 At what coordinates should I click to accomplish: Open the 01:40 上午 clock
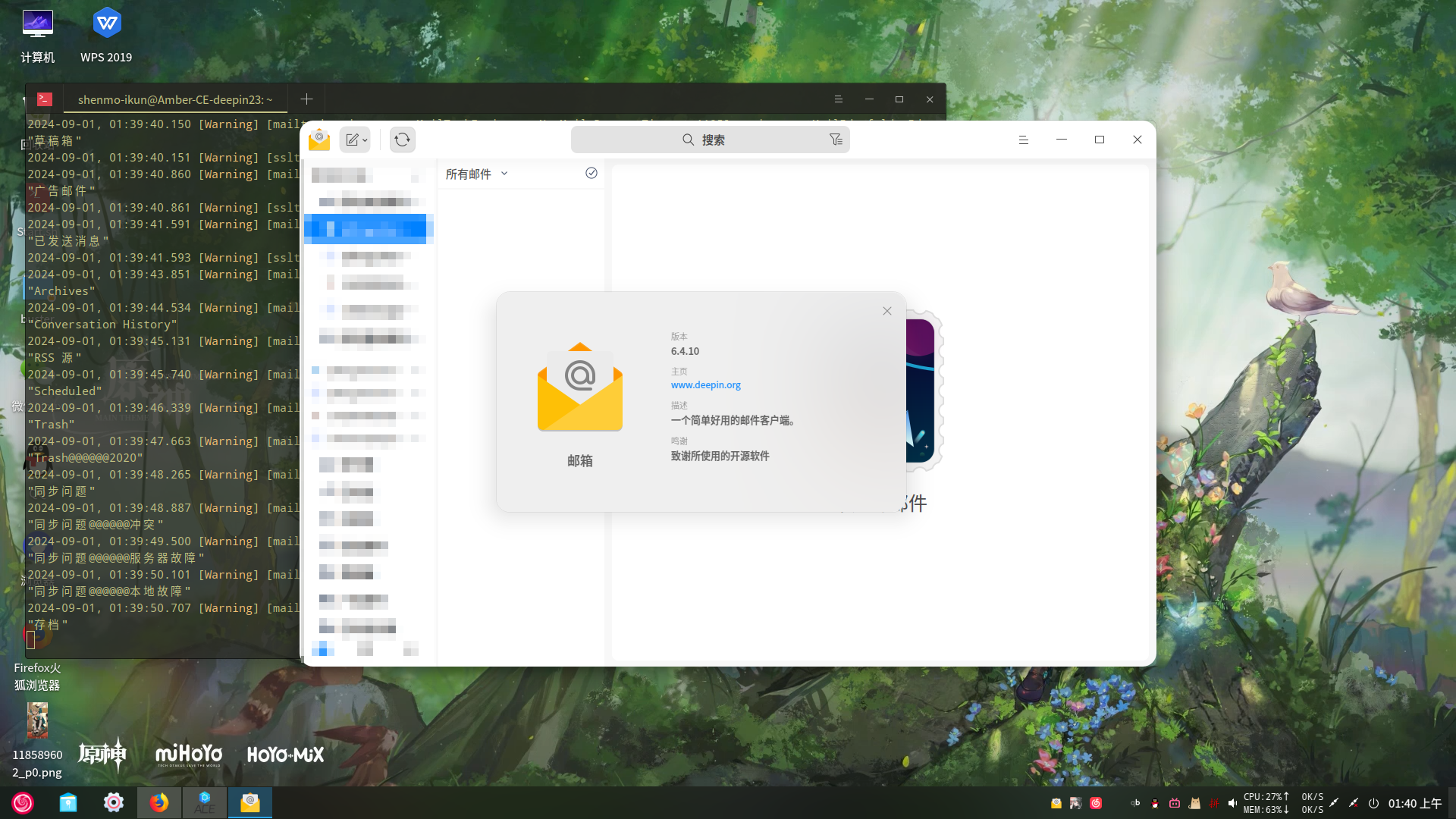pyautogui.click(x=1415, y=803)
